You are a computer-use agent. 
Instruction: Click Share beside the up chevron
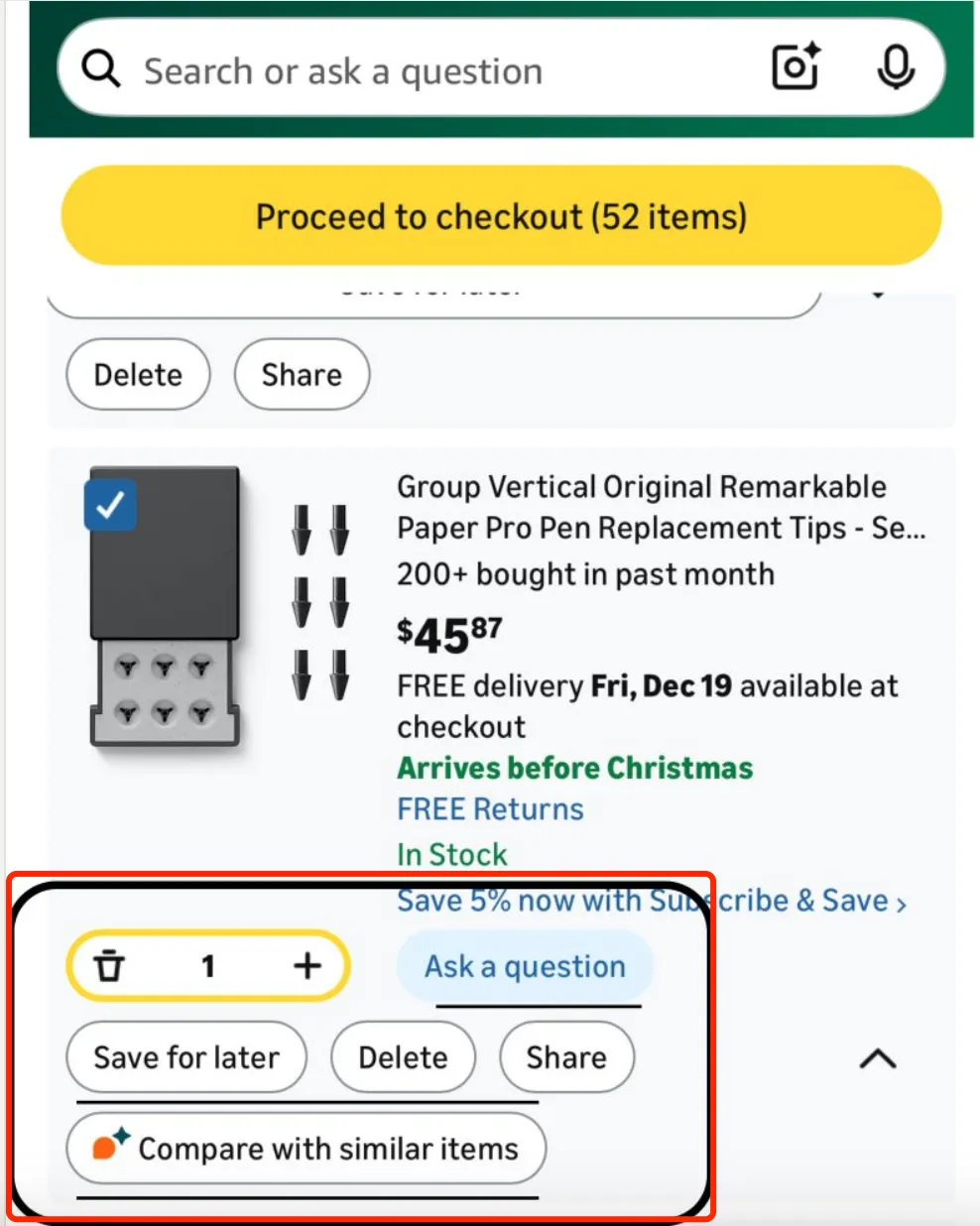pos(566,1057)
